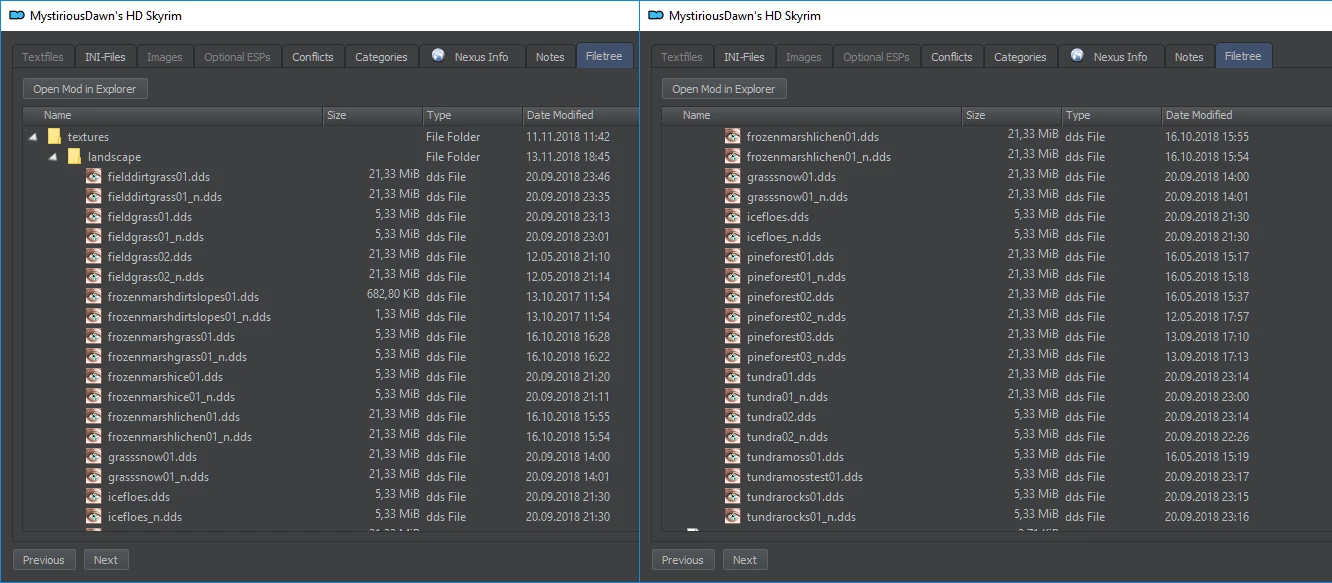Collapse the textures folder tree node
Image resolution: width=1332 pixels, height=583 pixels.
coord(33,137)
